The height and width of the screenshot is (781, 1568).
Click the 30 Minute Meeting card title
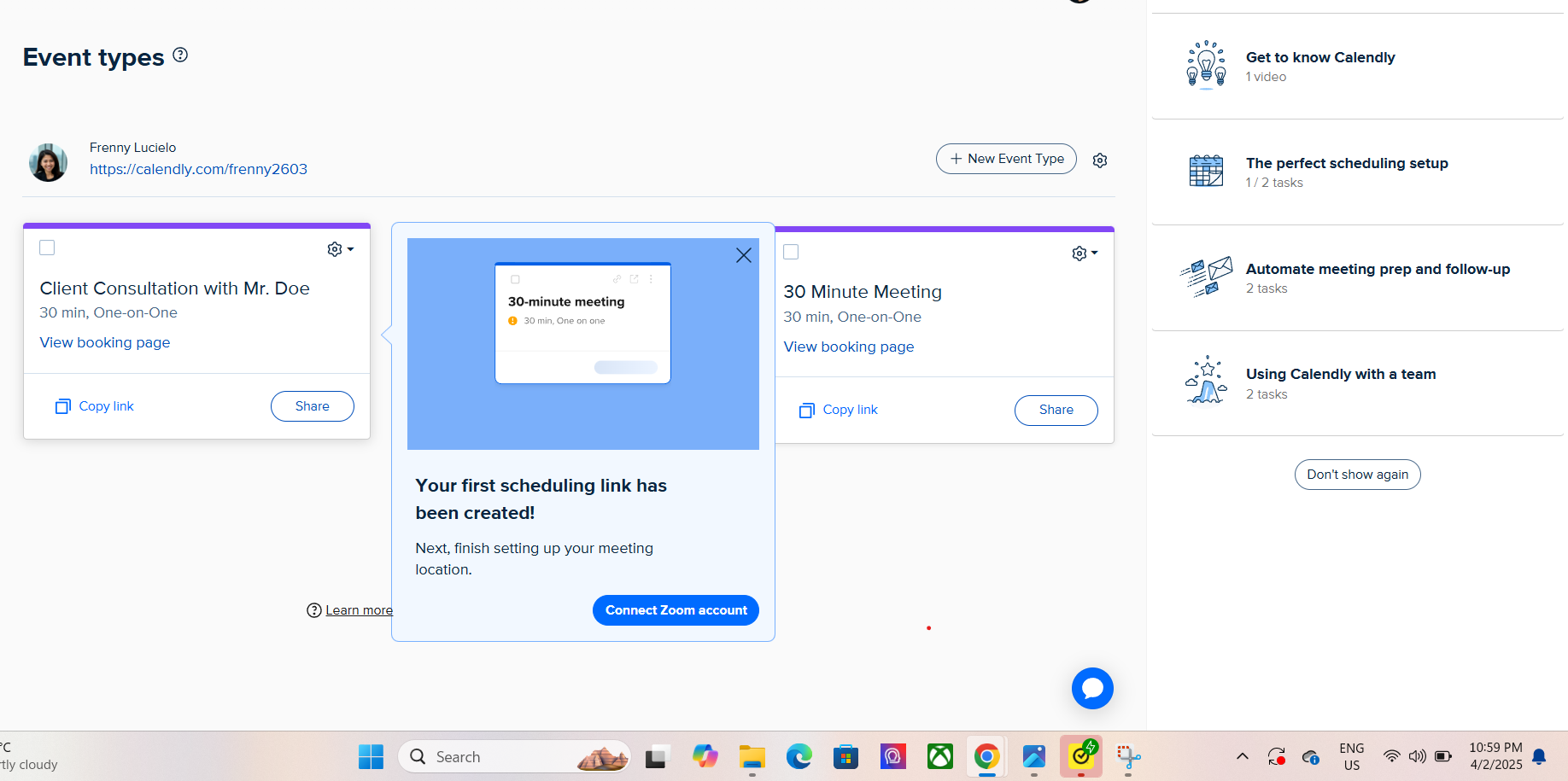[x=863, y=292]
